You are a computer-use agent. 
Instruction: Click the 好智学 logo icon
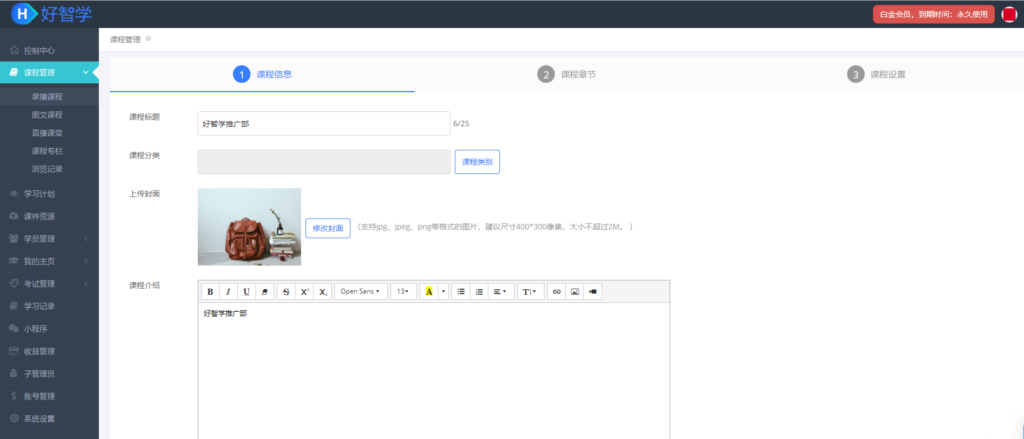coord(23,14)
